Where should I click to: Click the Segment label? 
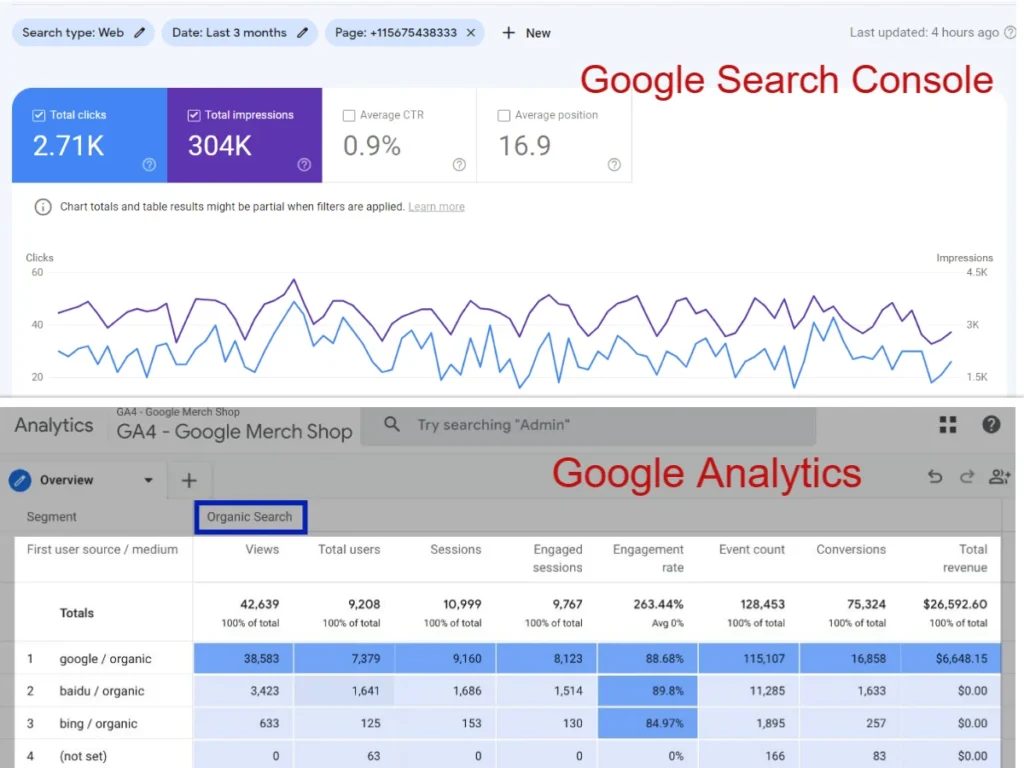tap(52, 517)
